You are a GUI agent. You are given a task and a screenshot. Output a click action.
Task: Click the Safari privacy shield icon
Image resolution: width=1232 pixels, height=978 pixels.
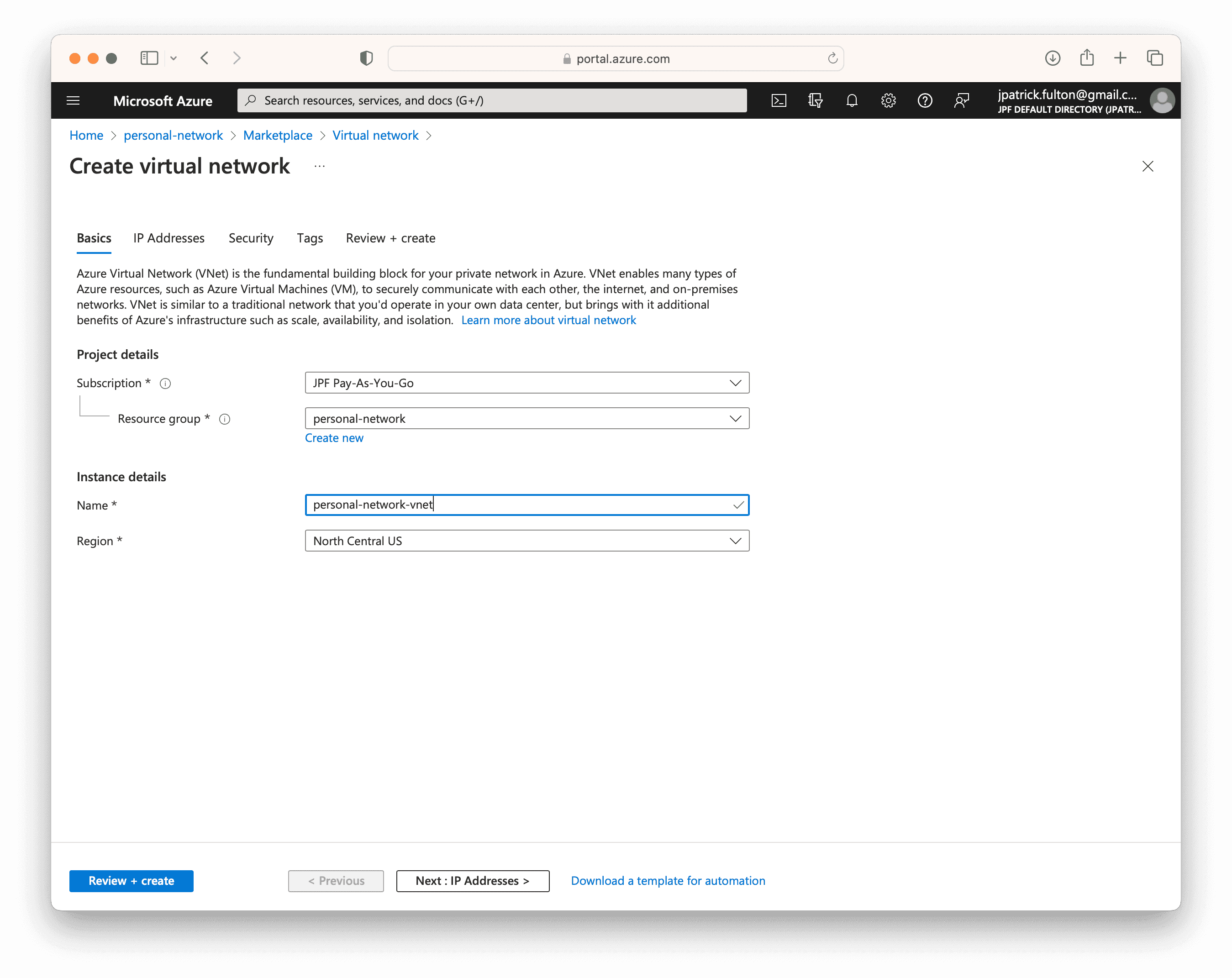(x=366, y=58)
